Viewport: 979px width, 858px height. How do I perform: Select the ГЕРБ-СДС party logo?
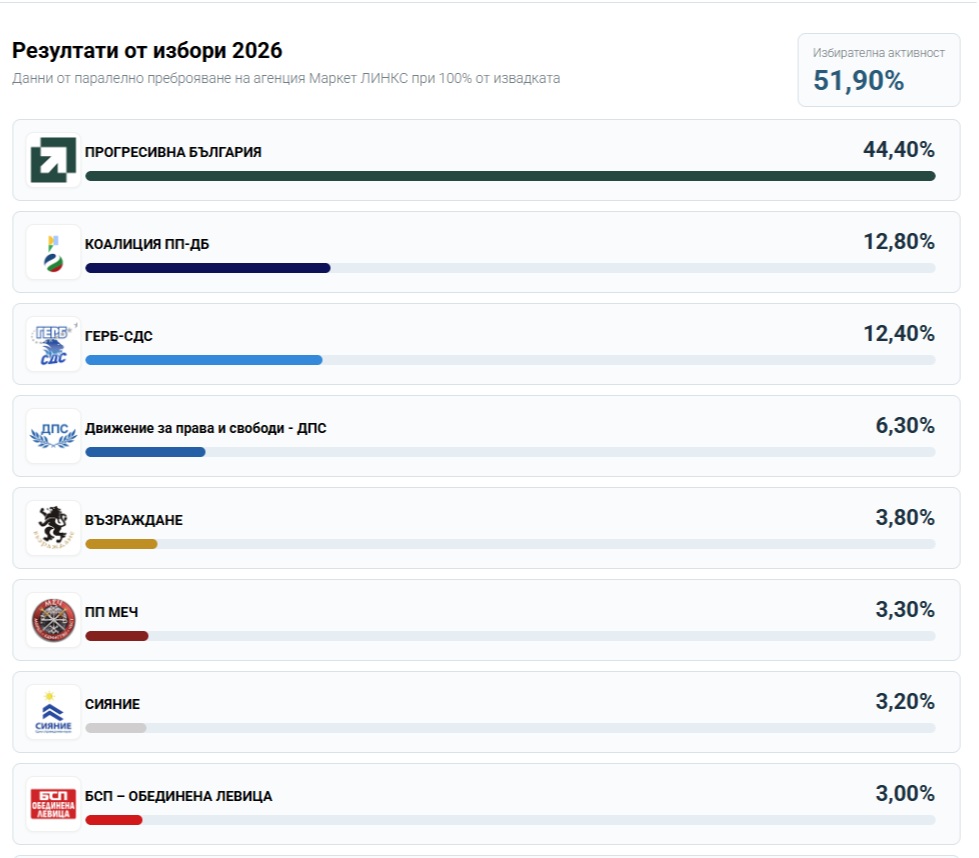[x=53, y=344]
